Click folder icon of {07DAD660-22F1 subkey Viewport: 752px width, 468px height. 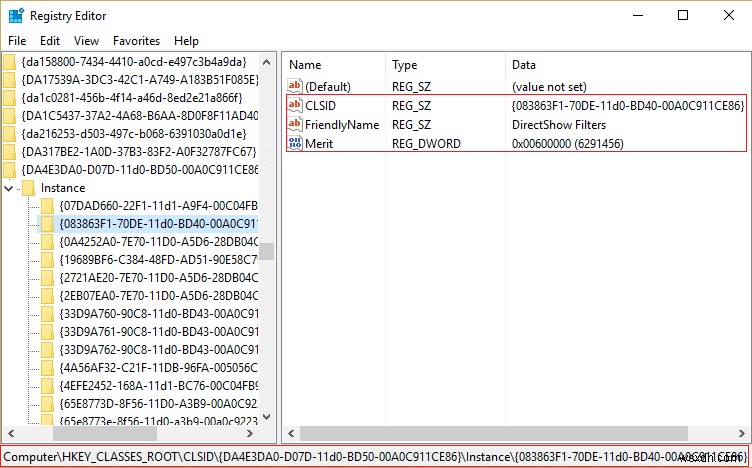[47, 206]
